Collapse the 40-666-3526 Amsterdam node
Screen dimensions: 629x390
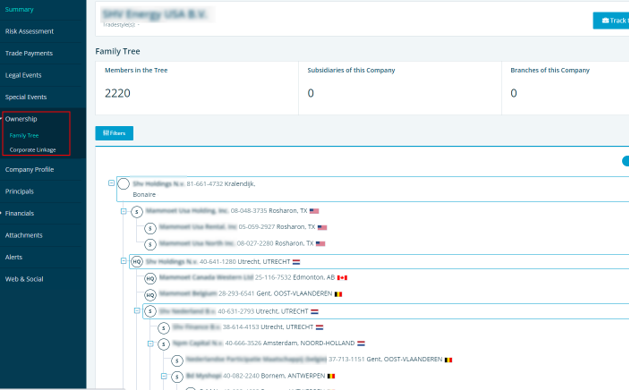point(150,343)
